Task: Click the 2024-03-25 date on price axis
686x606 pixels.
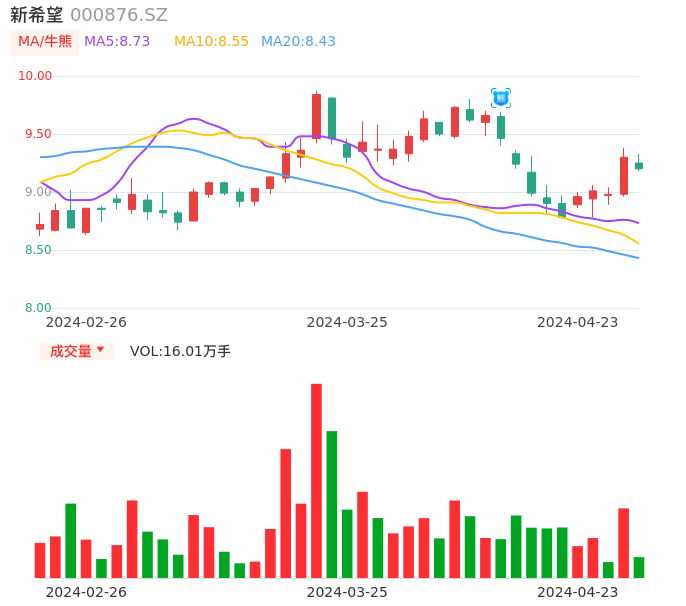Action: (347, 322)
